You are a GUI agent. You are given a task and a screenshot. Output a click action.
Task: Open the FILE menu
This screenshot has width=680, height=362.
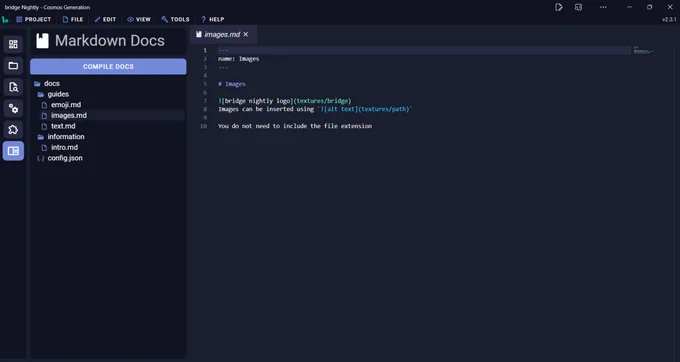pos(73,20)
